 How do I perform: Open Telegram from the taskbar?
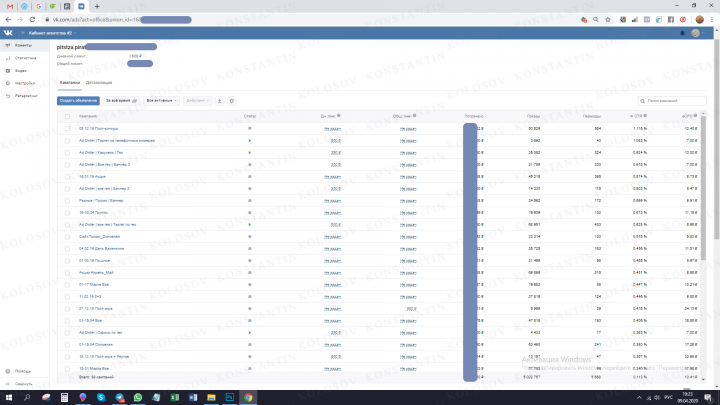[x=119, y=397]
